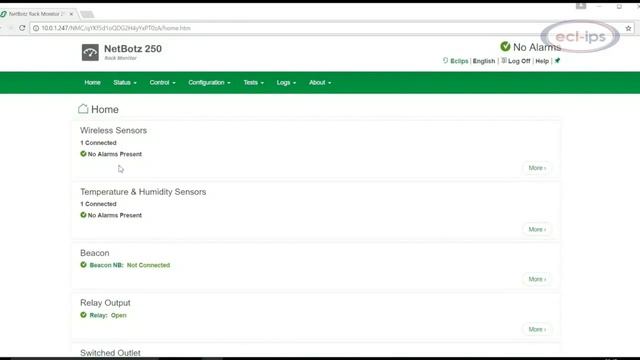Image resolution: width=640 pixels, height=360 pixels.
Task: Click No Alarms Present under Wireless Sensors
Action: point(115,154)
